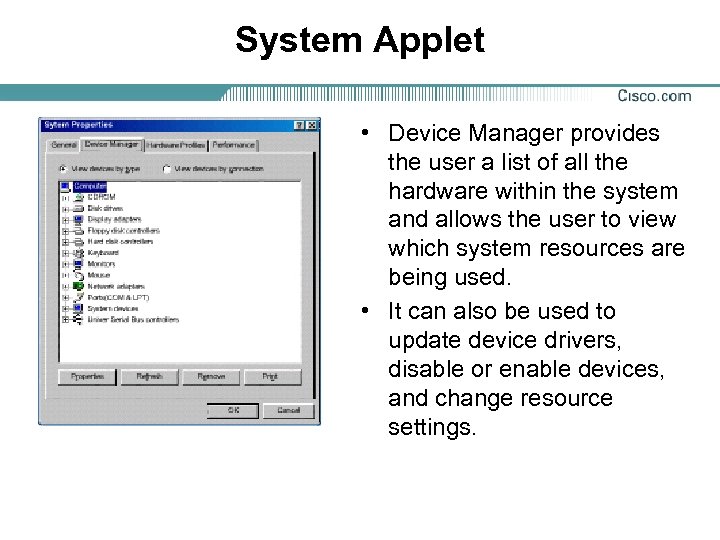The image size is (720, 540).
Task: Click the Cisco.com text in slide header
Action: pos(654,96)
